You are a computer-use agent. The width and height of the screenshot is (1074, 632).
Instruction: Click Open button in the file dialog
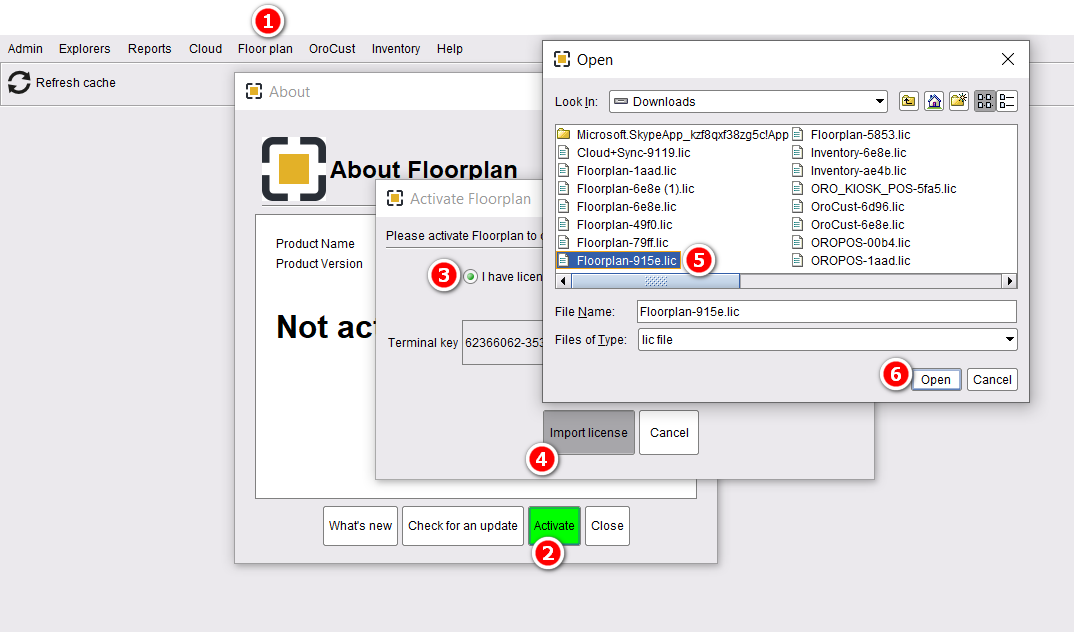click(x=936, y=379)
